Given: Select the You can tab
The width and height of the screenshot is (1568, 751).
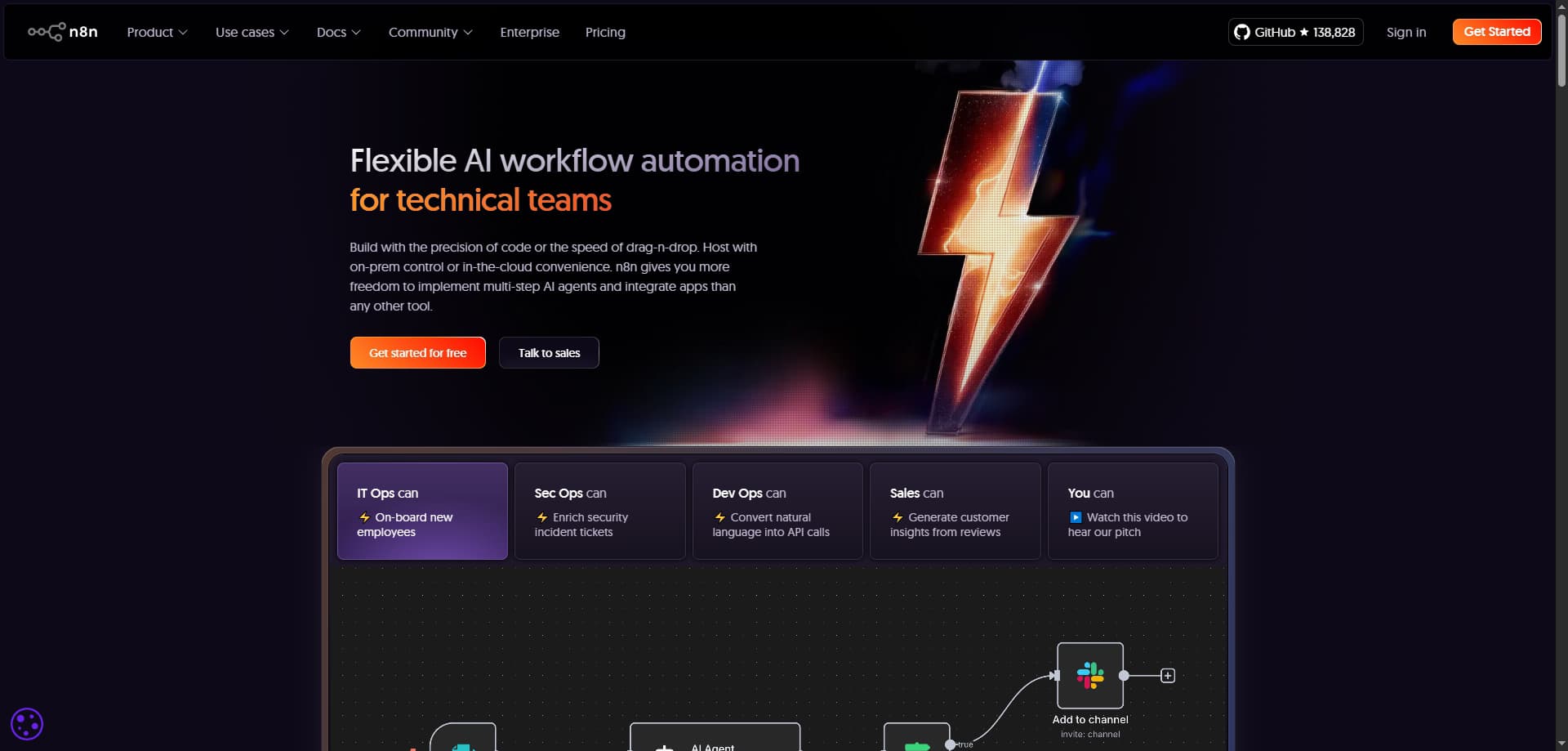Looking at the screenshot, I should [1133, 511].
